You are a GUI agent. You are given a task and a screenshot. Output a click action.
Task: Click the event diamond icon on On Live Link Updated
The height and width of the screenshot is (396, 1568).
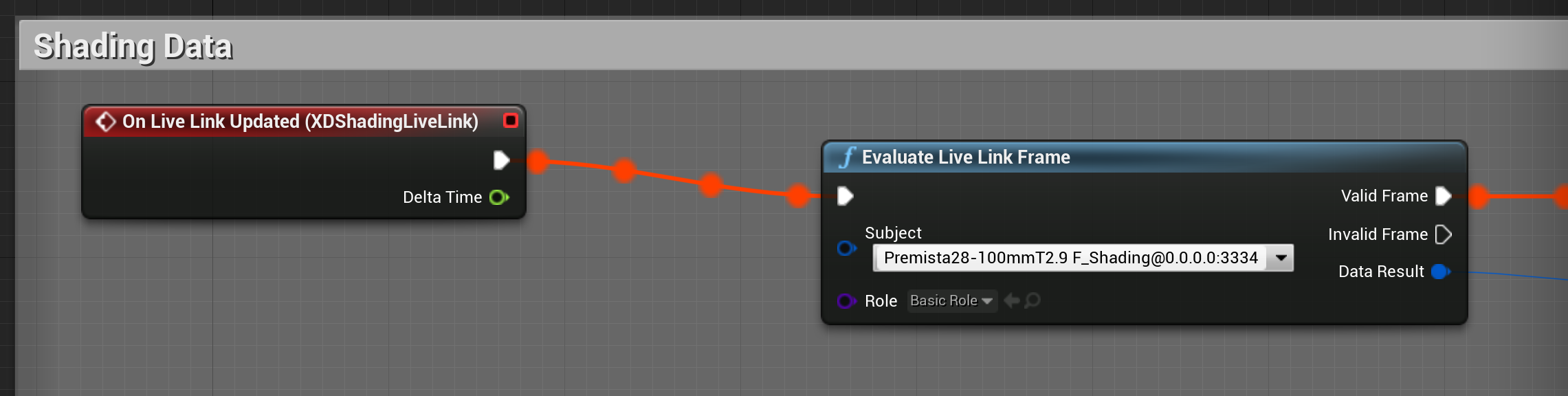[105, 122]
